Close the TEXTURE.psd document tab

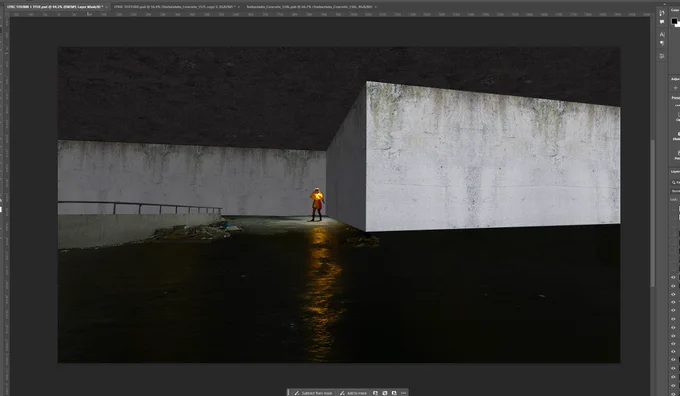tap(239, 7)
